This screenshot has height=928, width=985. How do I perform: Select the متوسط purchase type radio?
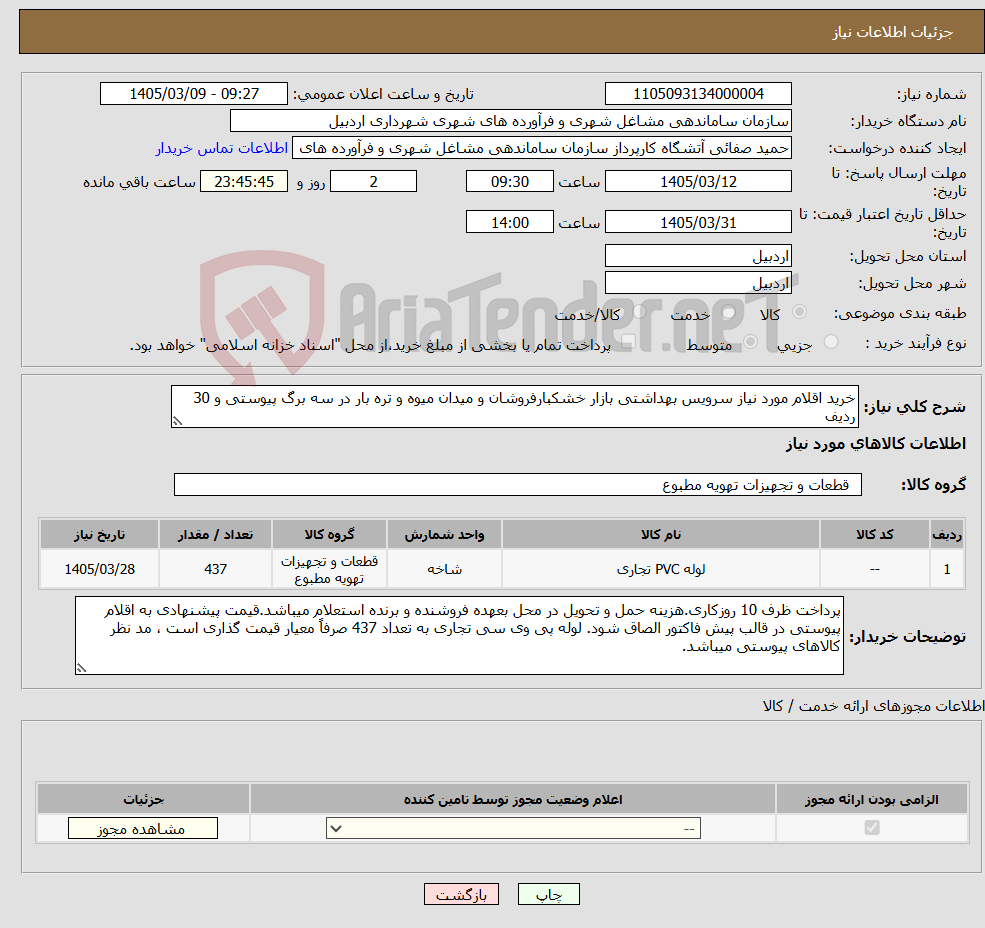point(750,342)
